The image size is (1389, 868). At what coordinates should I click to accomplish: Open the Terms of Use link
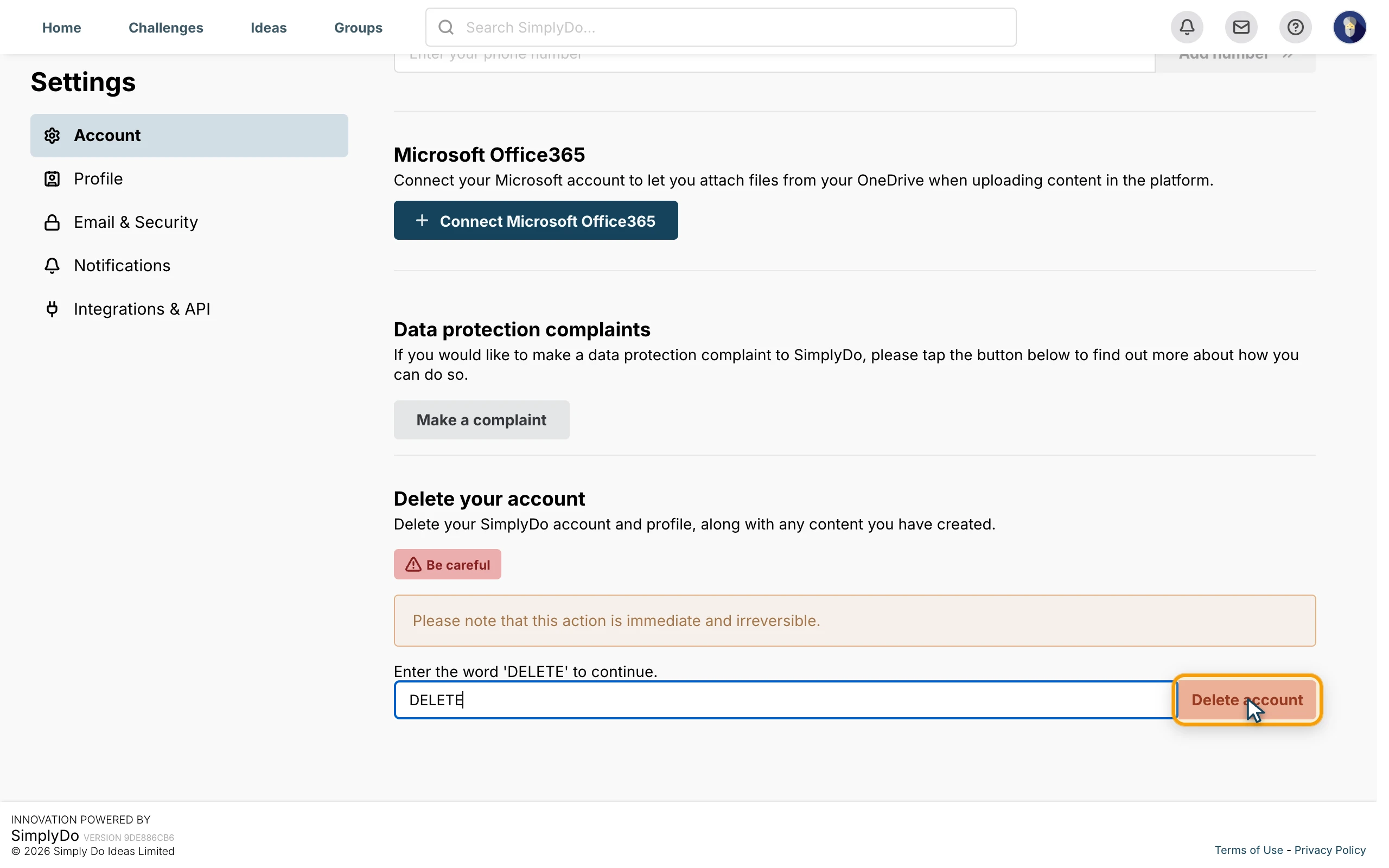click(1248, 850)
